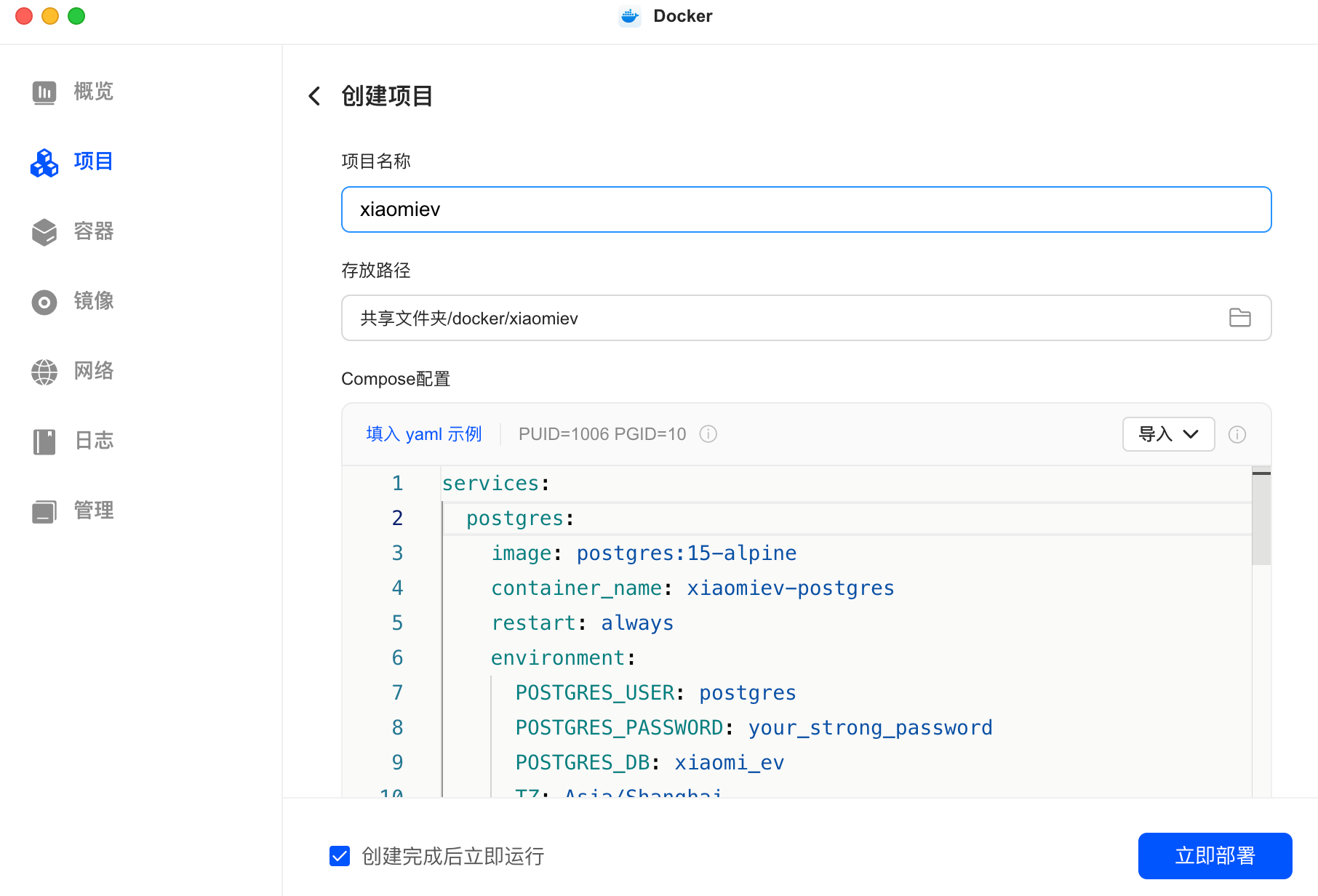1318x896 pixels.
Task: Click info icon beside 导入 button
Action: pyautogui.click(x=1237, y=434)
